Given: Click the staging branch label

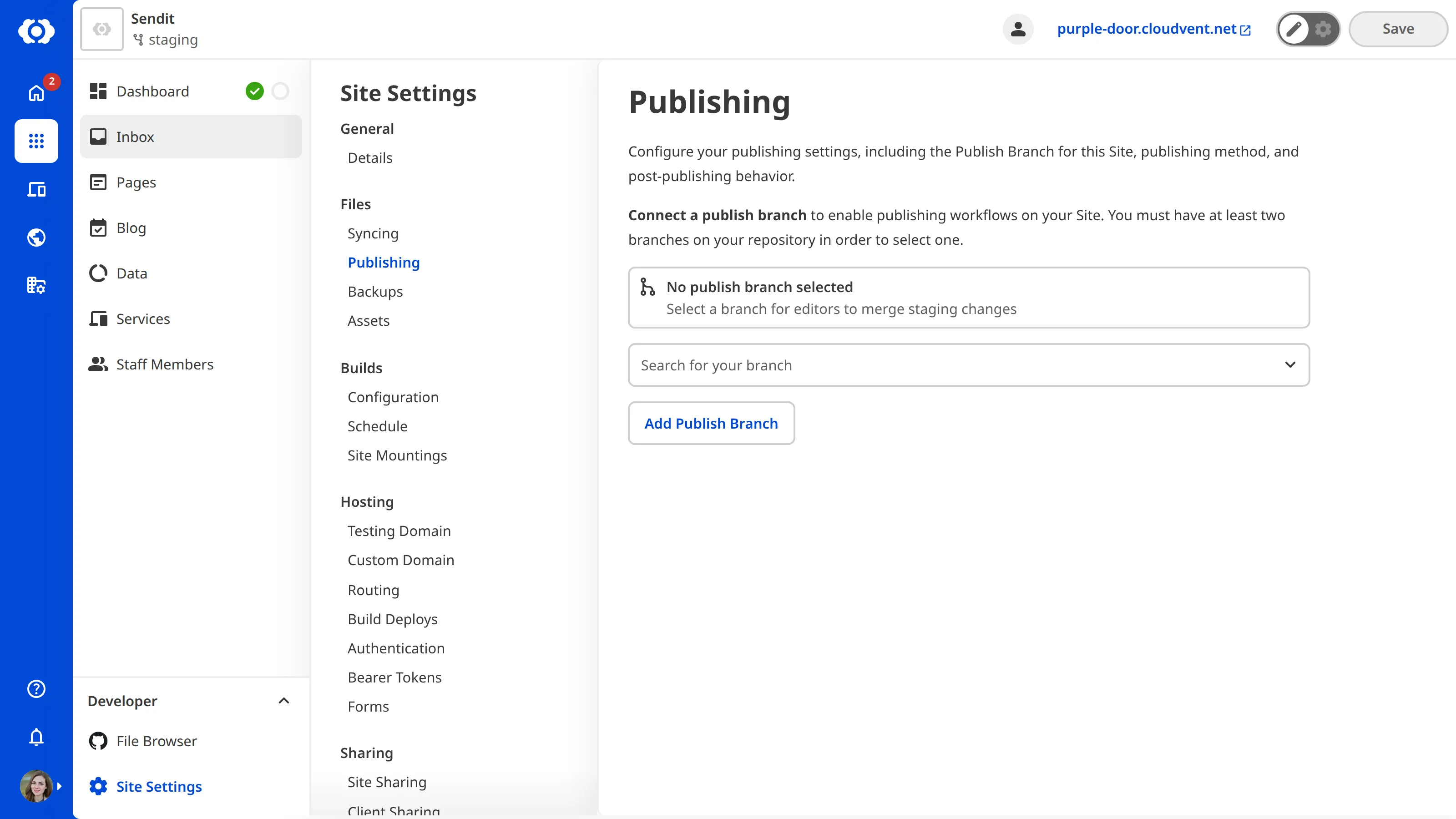Looking at the screenshot, I should coord(165,40).
